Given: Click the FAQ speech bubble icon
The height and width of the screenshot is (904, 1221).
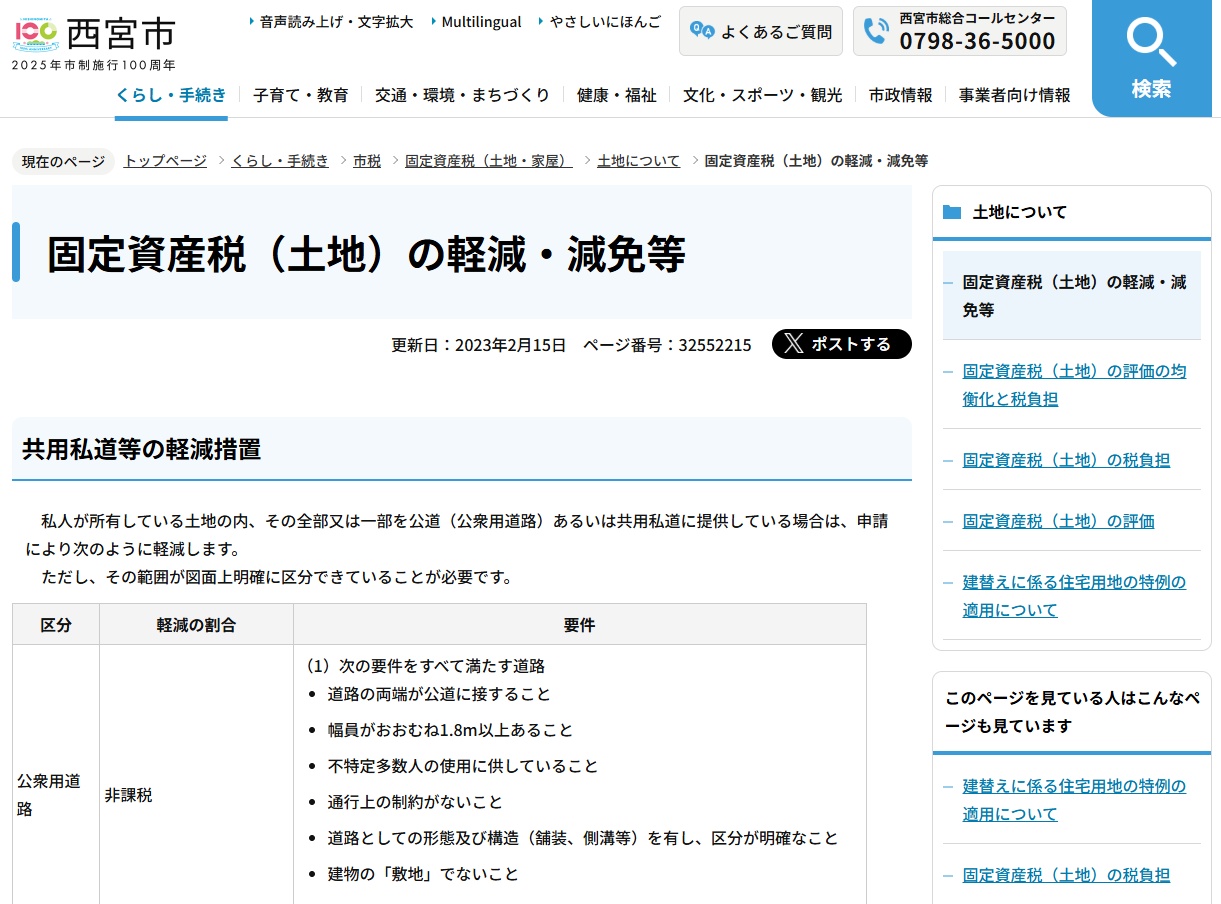Looking at the screenshot, I should (x=703, y=32).
